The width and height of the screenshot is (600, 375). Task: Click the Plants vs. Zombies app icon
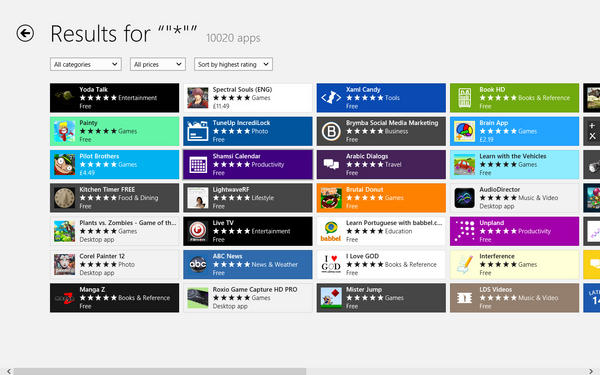(x=64, y=231)
